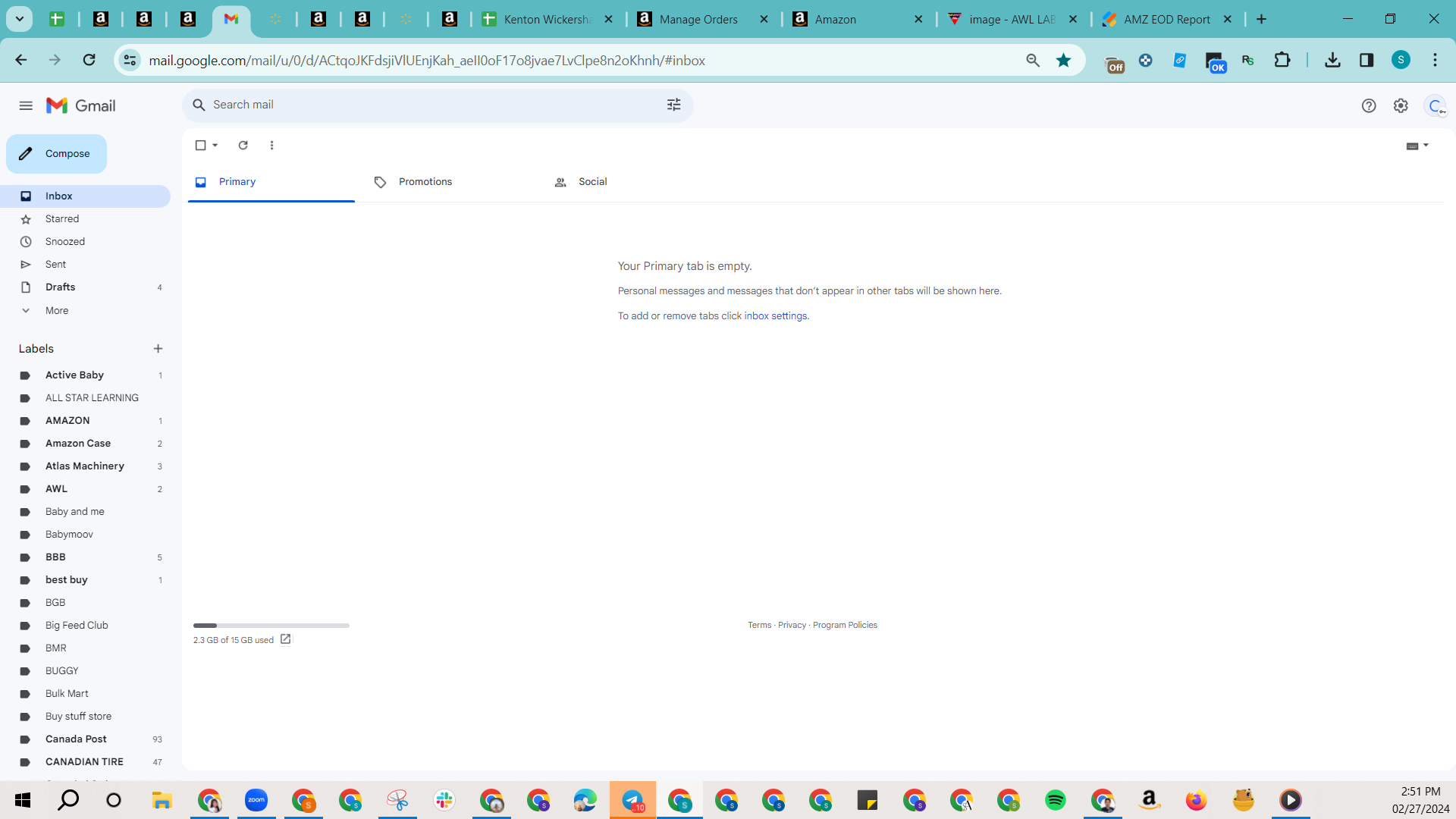Create a new label with plus icon

pyautogui.click(x=158, y=349)
